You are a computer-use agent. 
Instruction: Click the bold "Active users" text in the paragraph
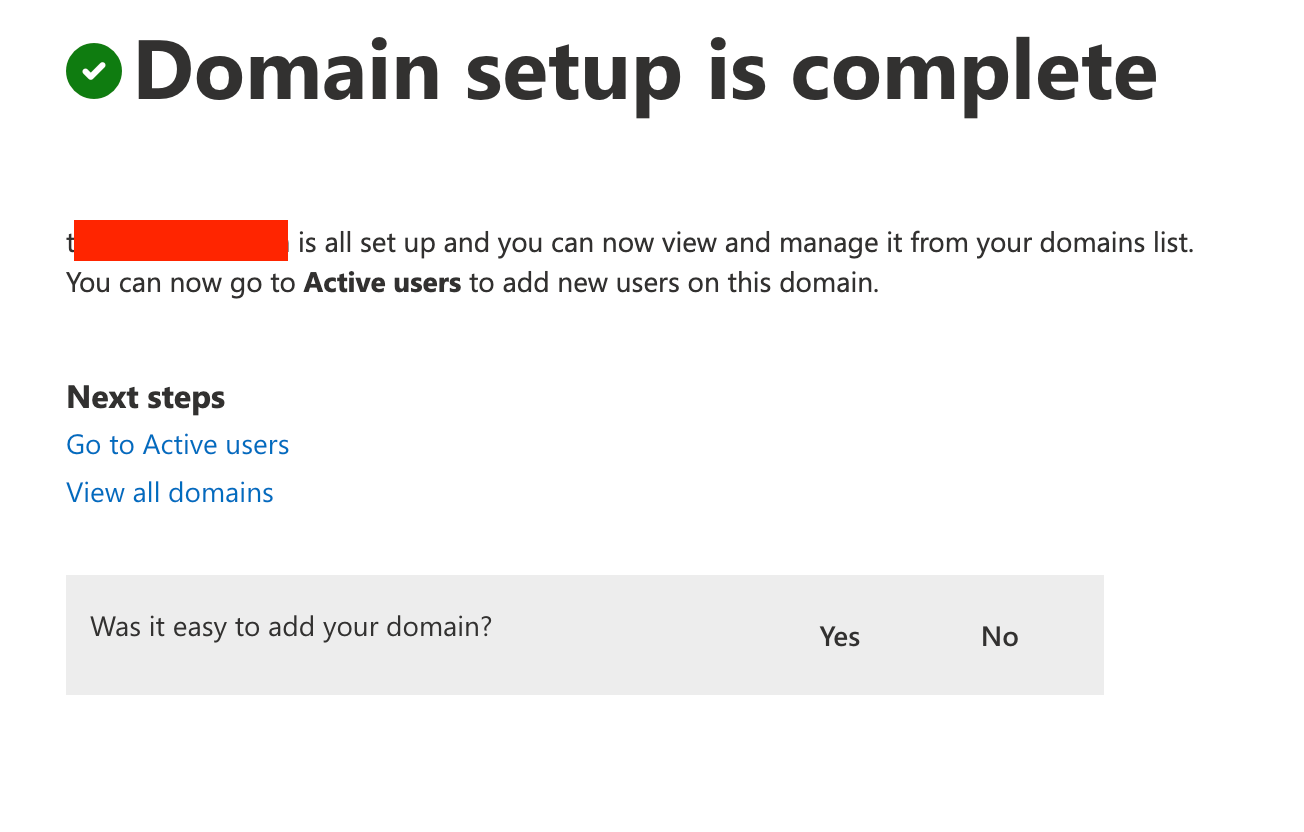coord(382,283)
